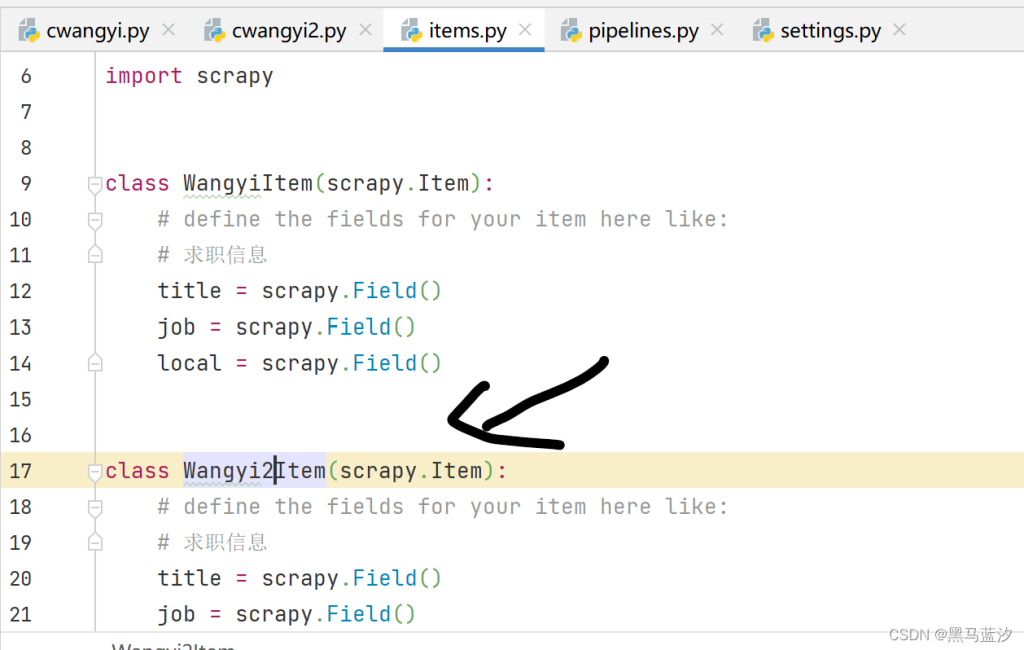Click 'scrapy.Item' on line 9
Image resolution: width=1024 pixels, height=650 pixels.
(x=398, y=184)
